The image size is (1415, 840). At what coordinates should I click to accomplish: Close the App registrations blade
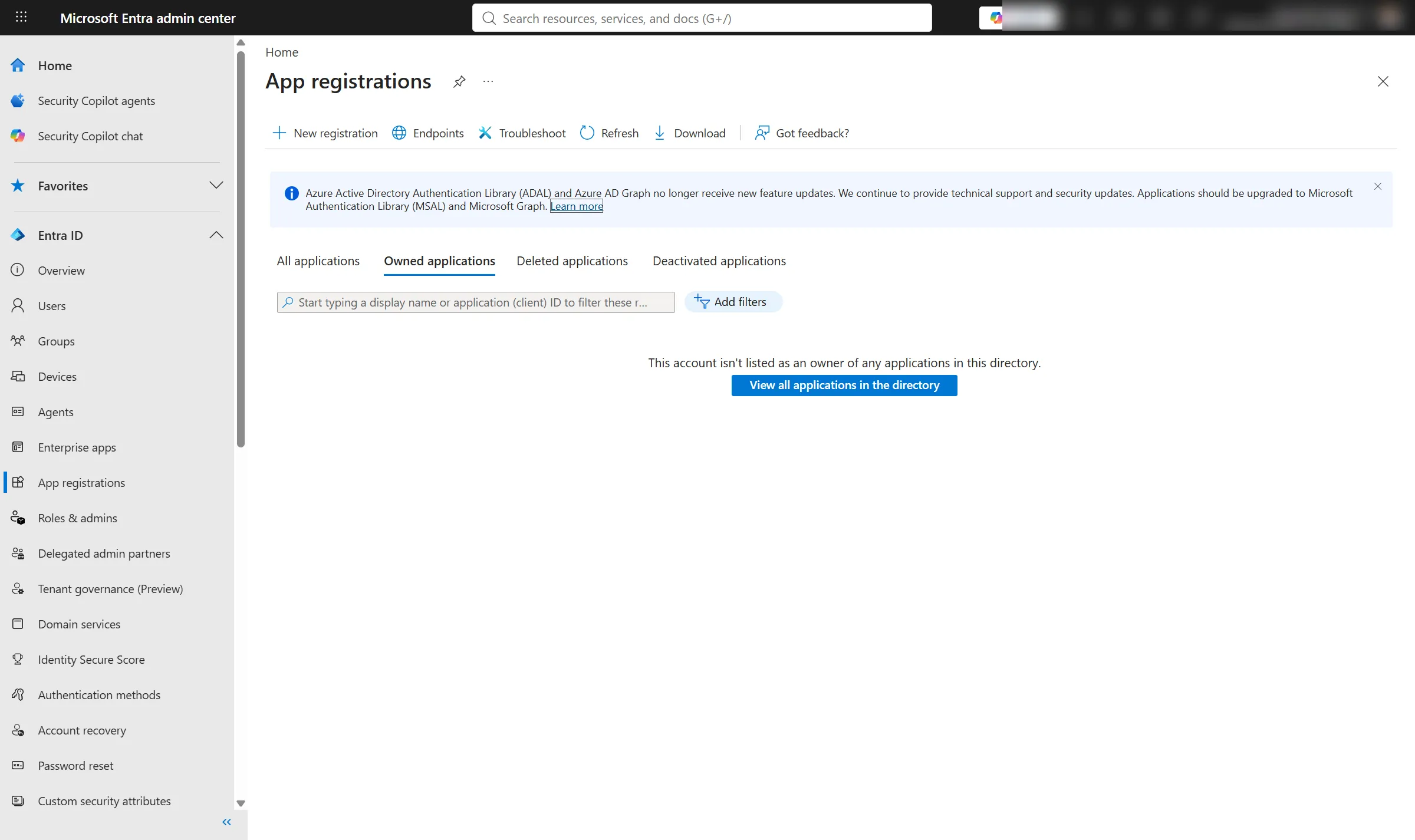[1383, 81]
